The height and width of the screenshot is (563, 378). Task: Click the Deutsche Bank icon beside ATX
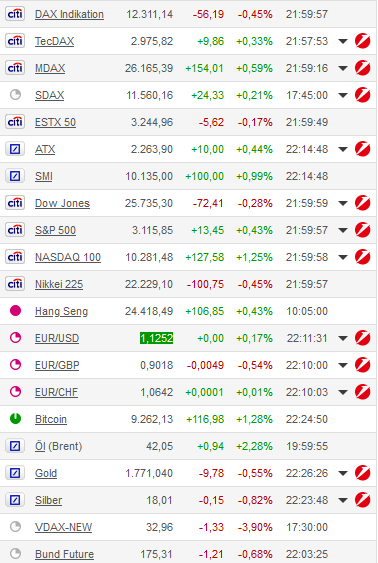tap(15, 149)
